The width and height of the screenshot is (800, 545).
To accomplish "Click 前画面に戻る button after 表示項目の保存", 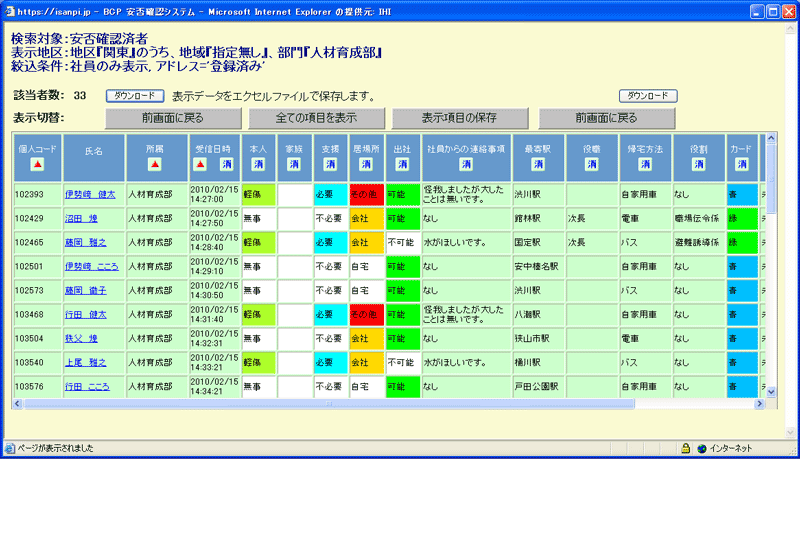I will click(607, 118).
